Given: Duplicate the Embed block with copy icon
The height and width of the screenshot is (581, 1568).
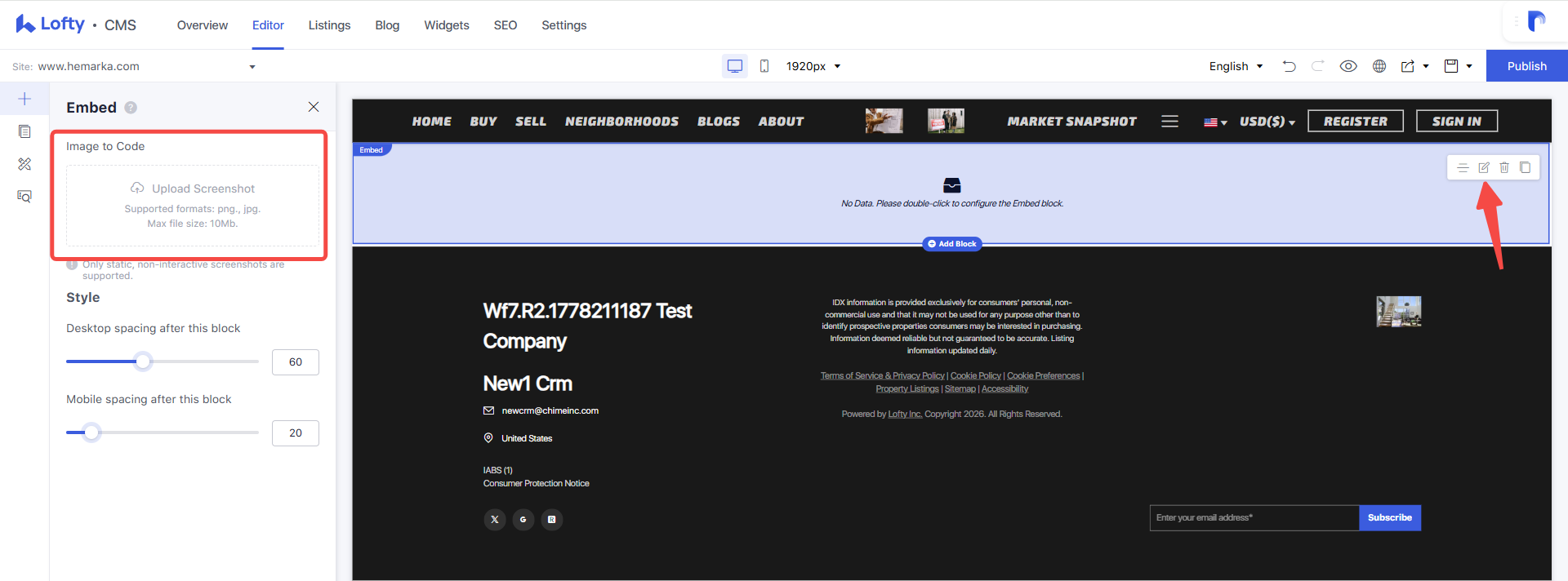Looking at the screenshot, I should click(x=1525, y=167).
